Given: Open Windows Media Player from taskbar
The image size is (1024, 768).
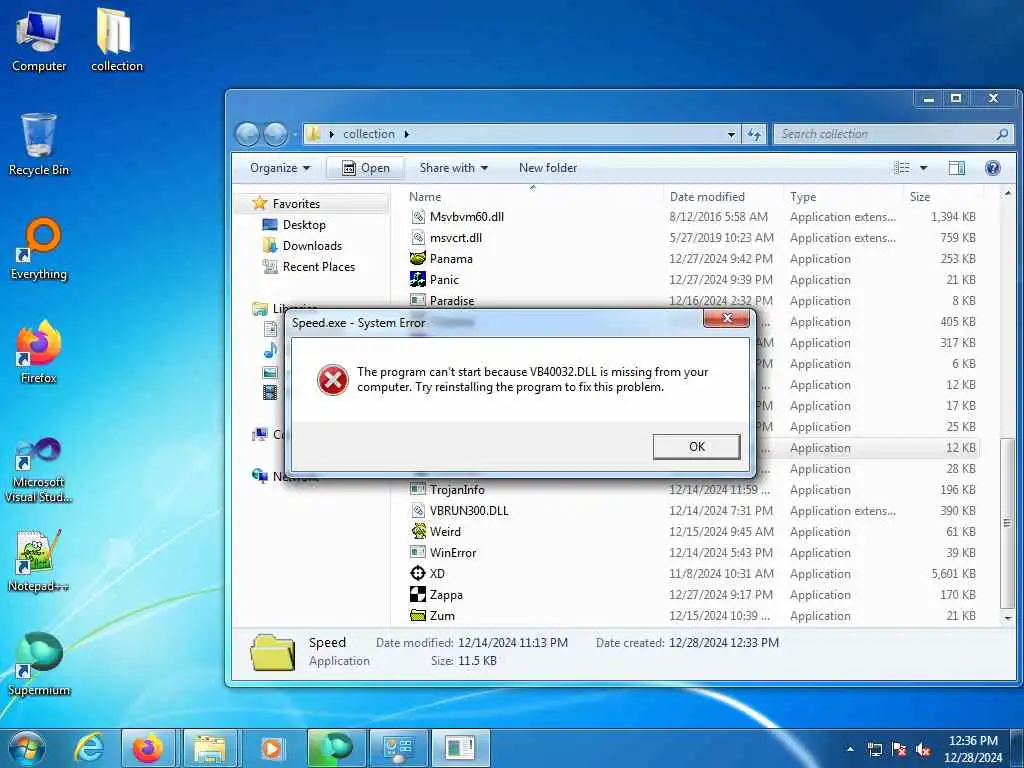Looking at the screenshot, I should coord(273,748).
